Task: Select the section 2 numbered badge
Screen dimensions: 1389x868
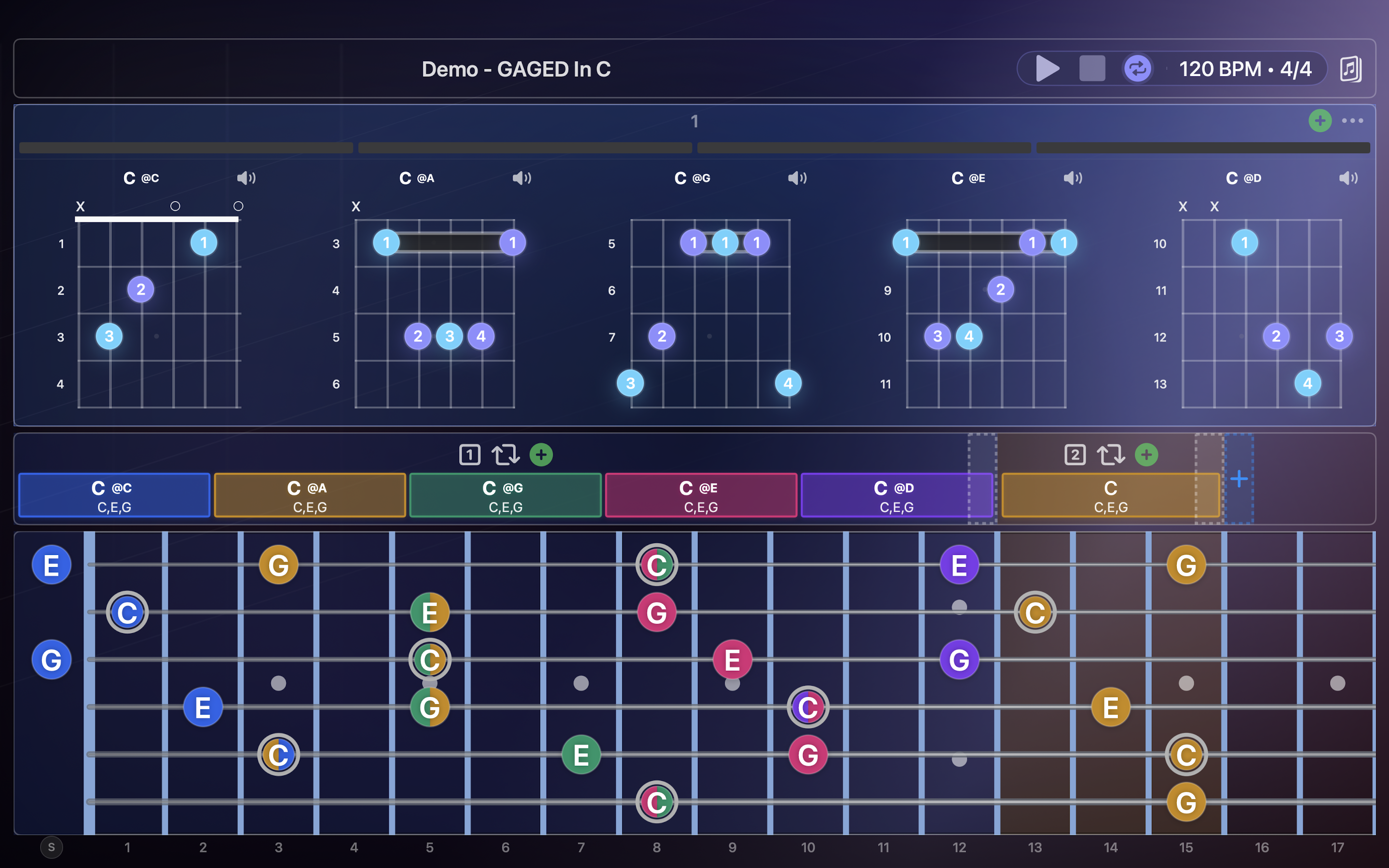Action: coord(1075,454)
